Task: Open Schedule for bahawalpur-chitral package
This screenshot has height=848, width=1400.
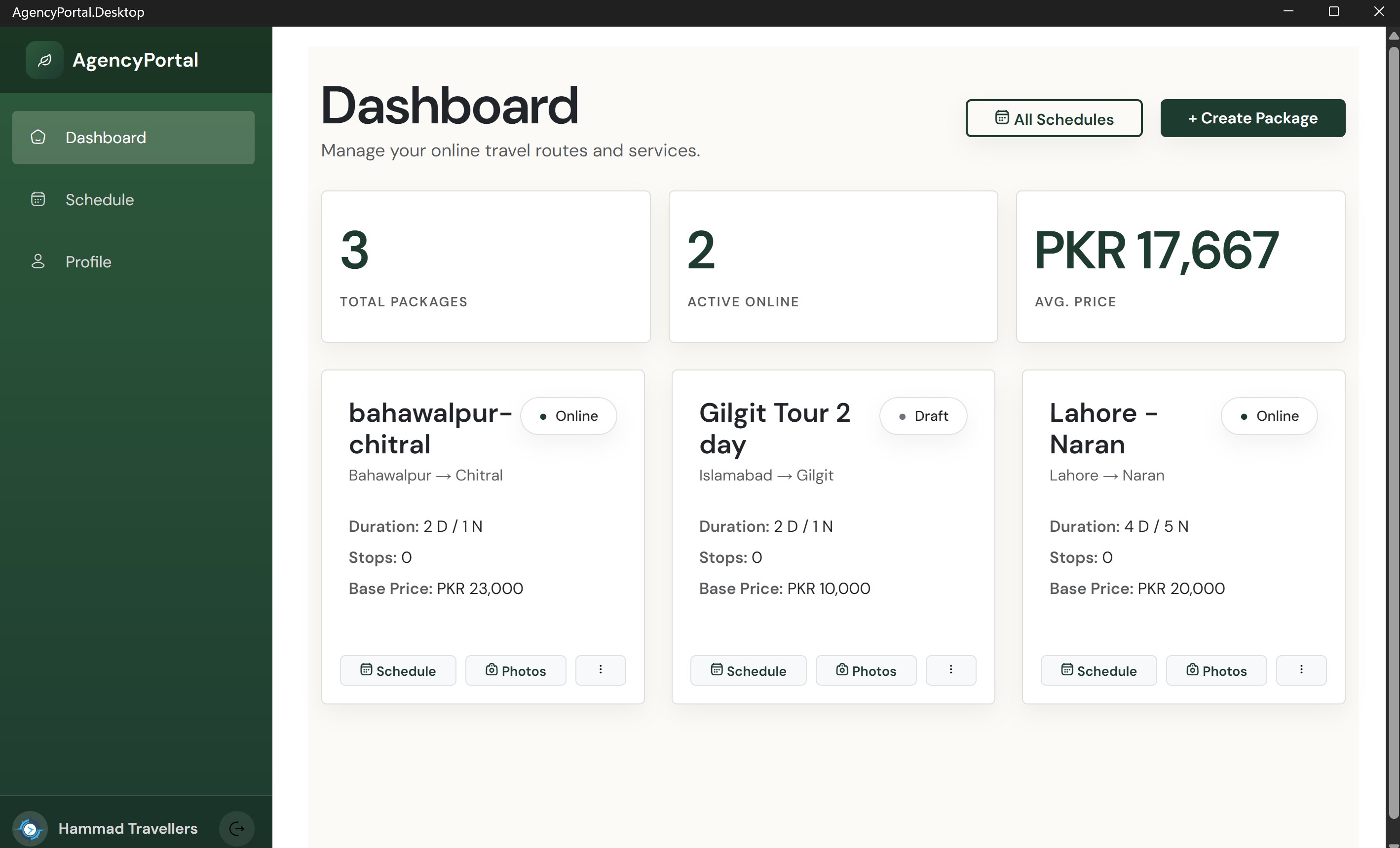Action: point(398,670)
